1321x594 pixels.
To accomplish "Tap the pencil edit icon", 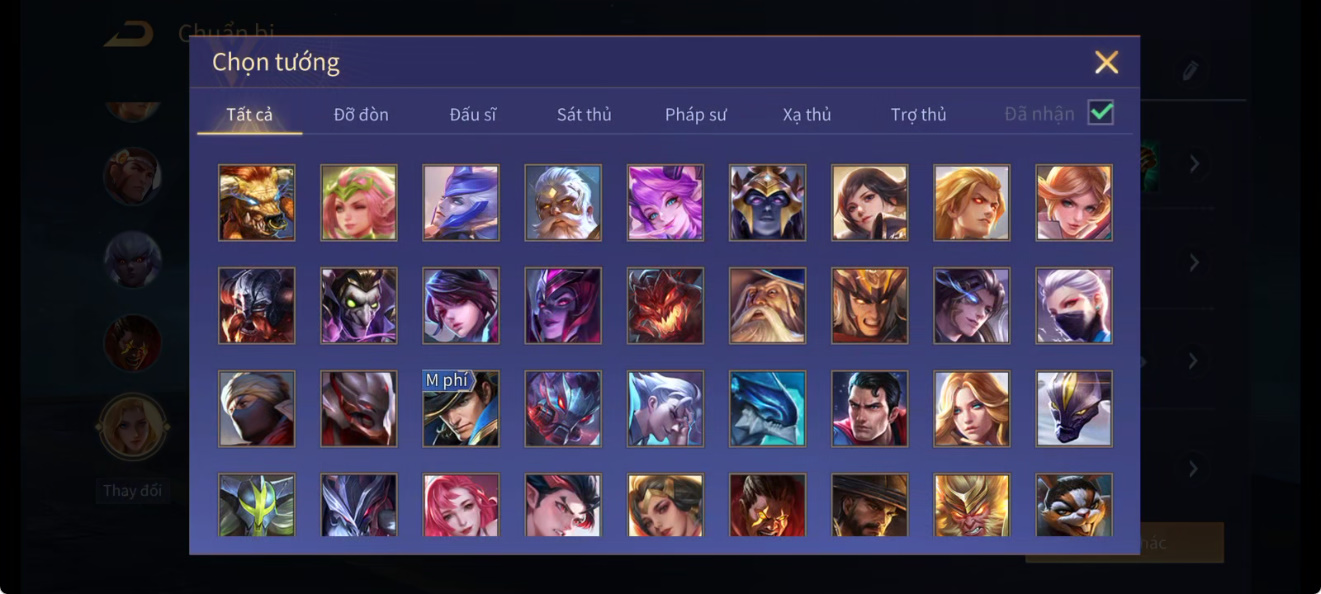I will 1189,70.
